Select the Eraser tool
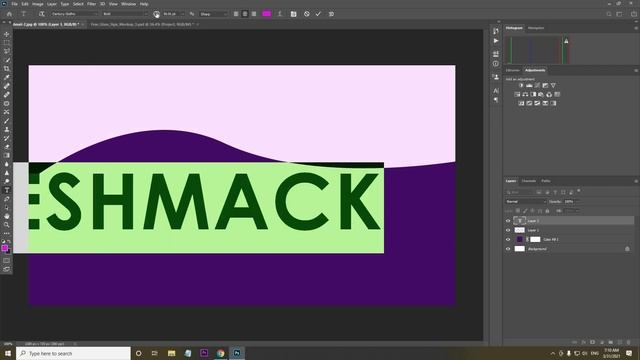Viewport: 640px width, 360px height. tap(7, 147)
